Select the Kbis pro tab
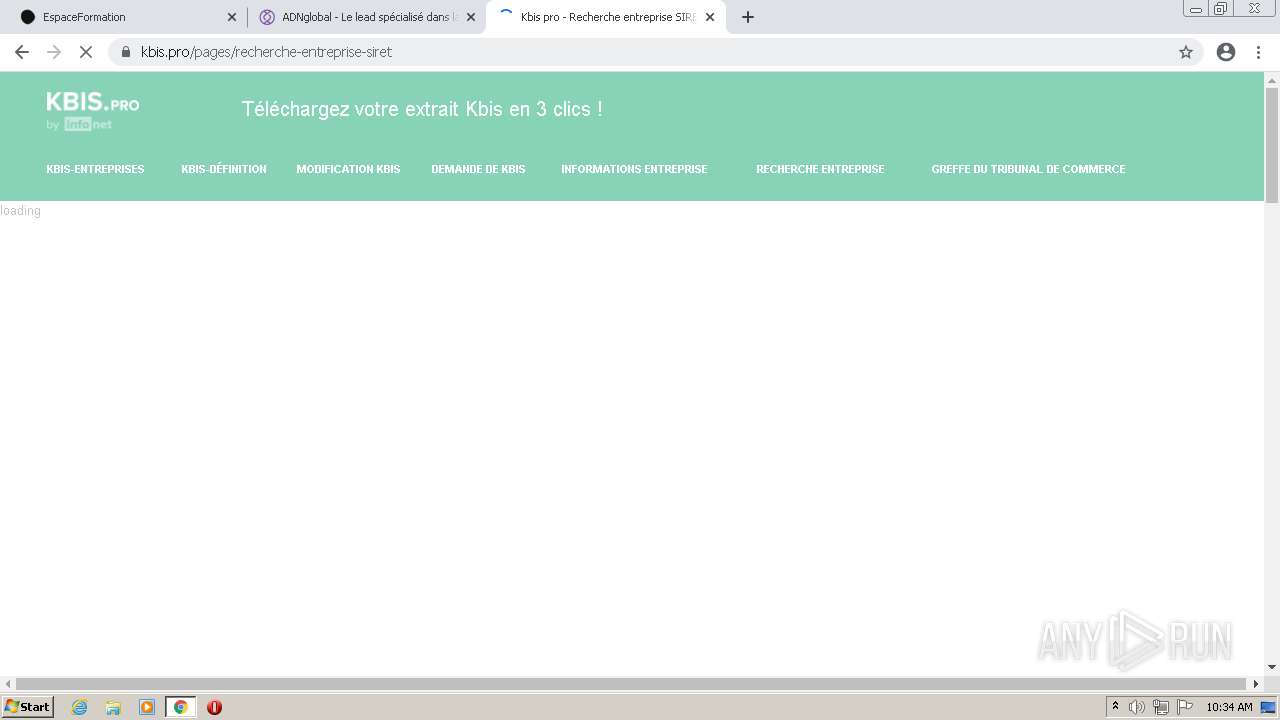Image resolution: width=1280 pixels, height=720 pixels. 606,17
